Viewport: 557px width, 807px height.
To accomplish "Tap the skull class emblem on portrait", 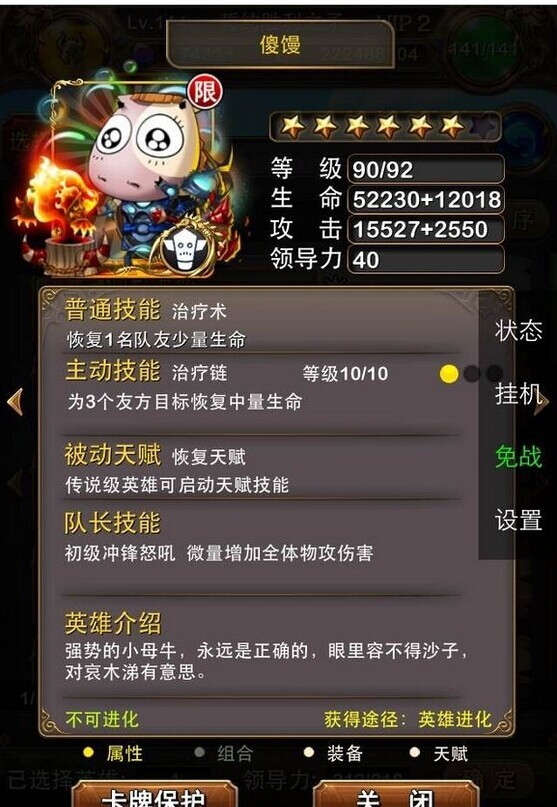I will point(186,251).
